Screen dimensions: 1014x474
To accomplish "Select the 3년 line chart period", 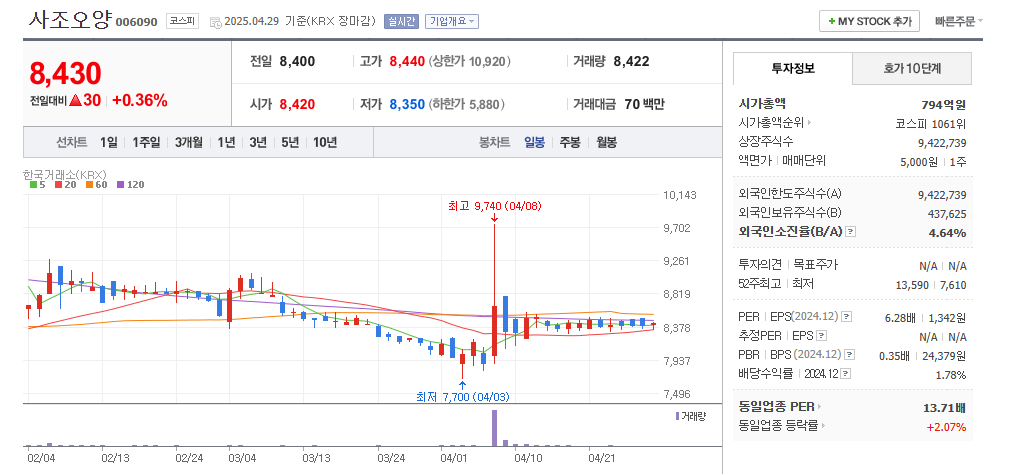I will point(258,142).
